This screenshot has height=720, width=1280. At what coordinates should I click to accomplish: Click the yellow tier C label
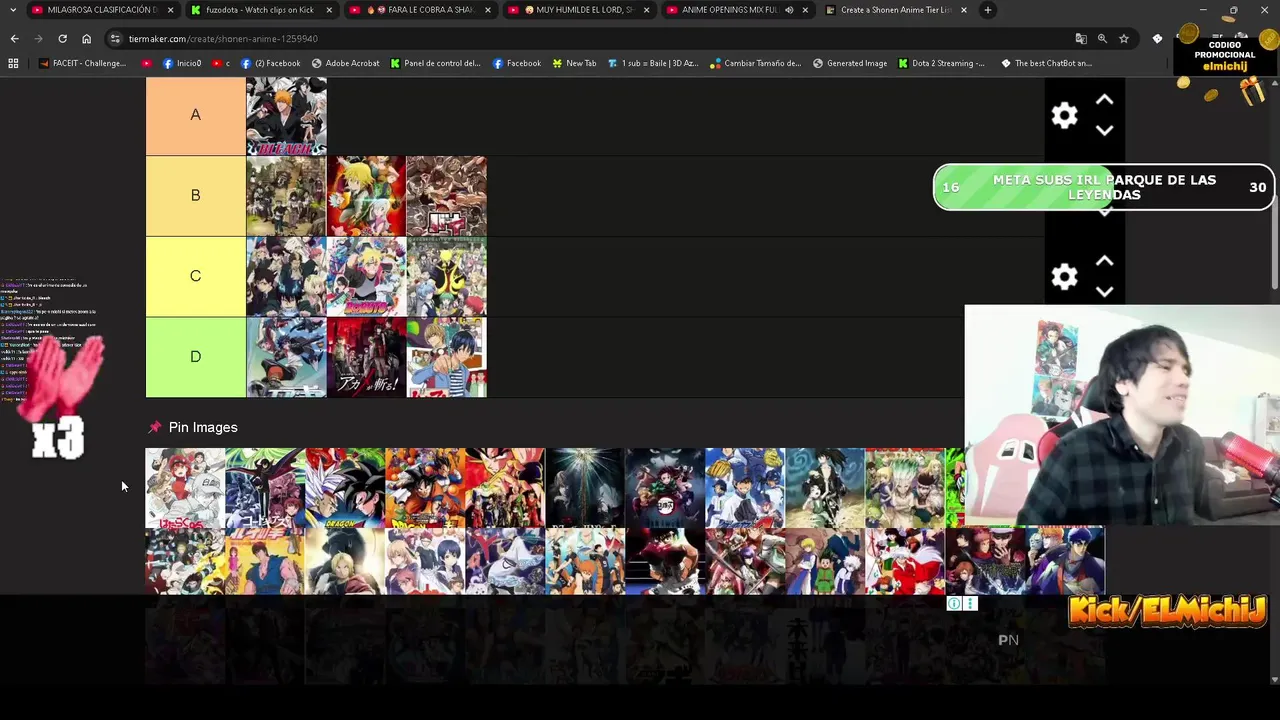coord(196,277)
